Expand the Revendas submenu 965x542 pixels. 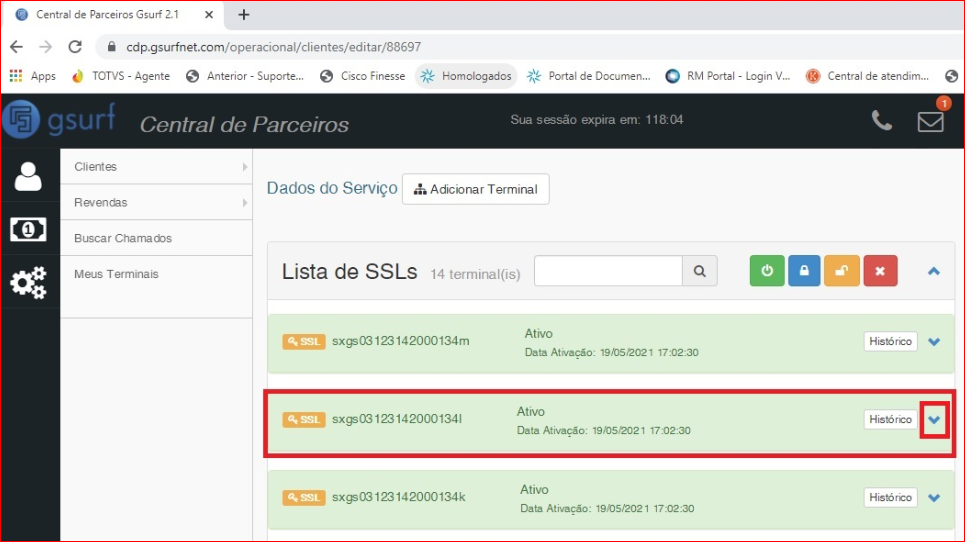tap(156, 202)
